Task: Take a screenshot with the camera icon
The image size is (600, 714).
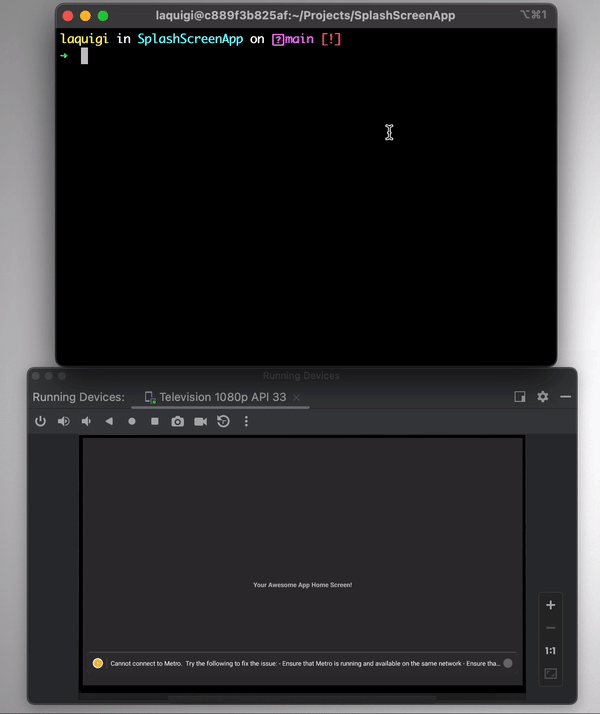Action: 178,421
